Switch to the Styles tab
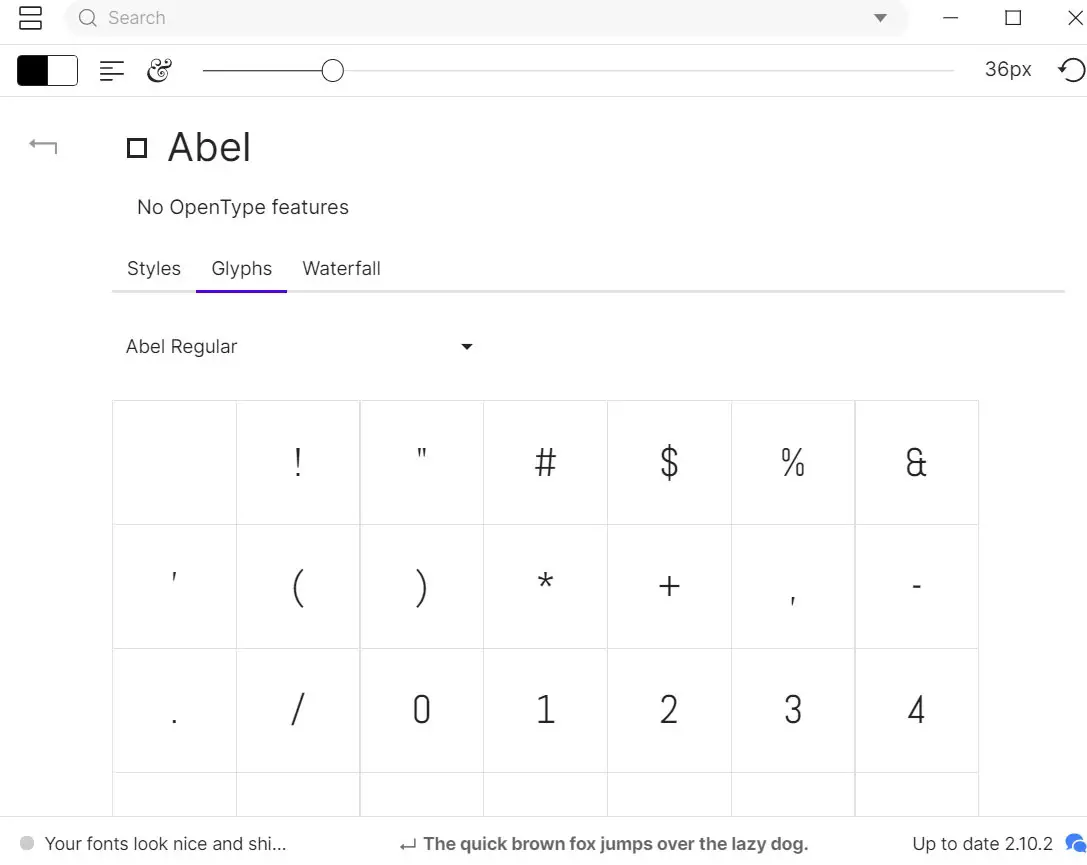1087x865 pixels. coord(154,269)
